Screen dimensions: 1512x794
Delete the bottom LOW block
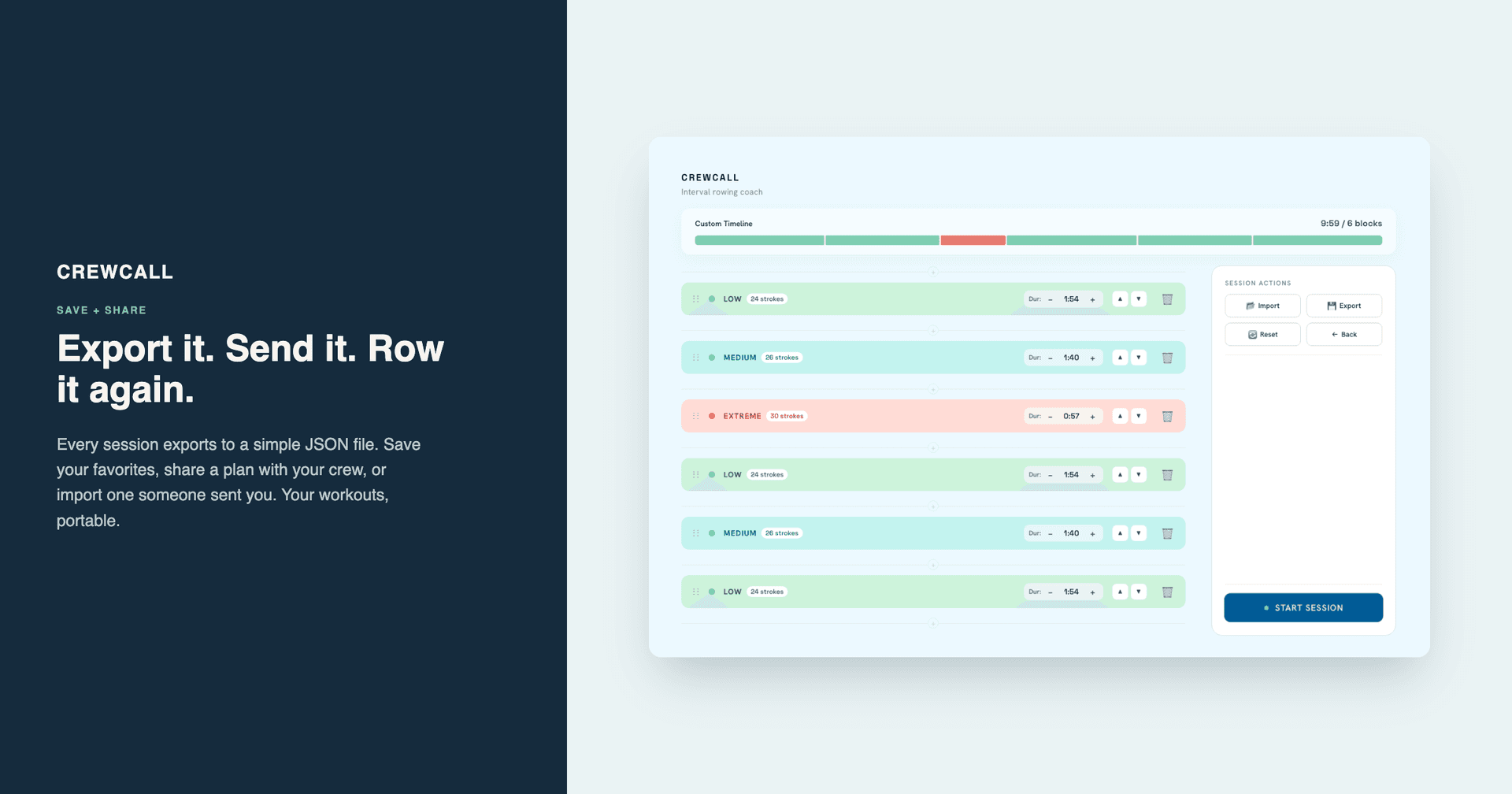[1167, 592]
